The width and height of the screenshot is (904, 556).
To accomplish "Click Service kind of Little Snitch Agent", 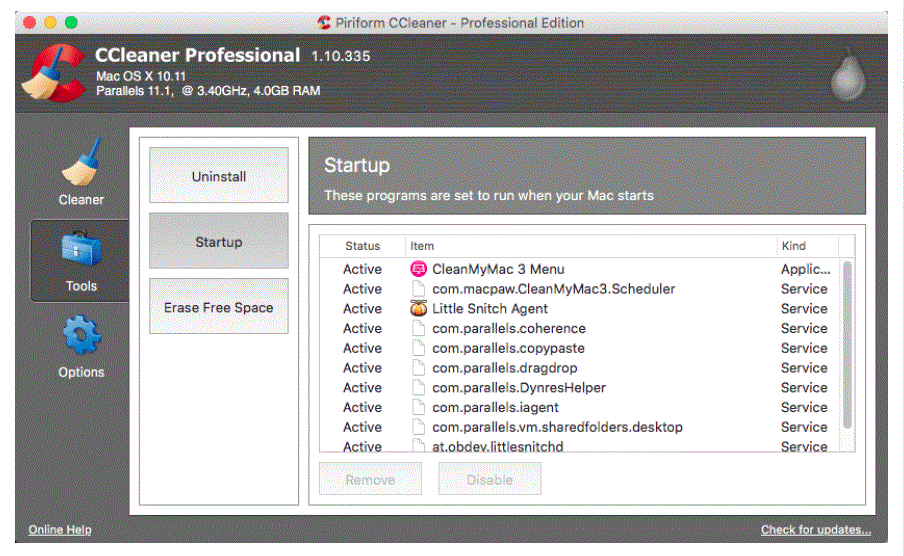I will pyautogui.click(x=804, y=308).
